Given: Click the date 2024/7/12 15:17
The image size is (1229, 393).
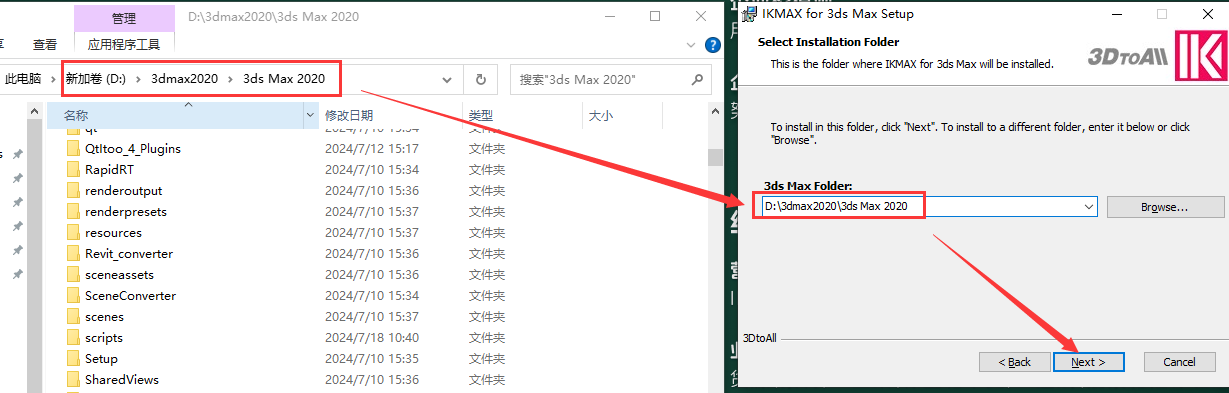Looking at the screenshot, I should (x=371, y=148).
